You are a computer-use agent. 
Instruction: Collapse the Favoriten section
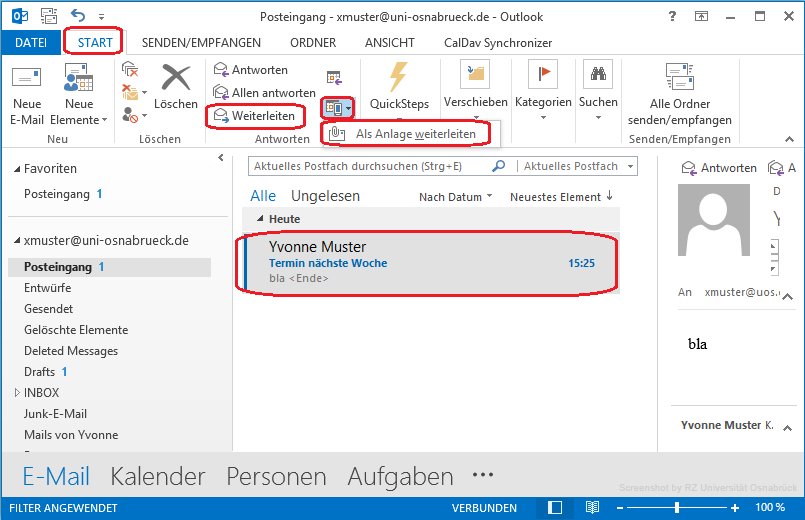tap(17, 169)
